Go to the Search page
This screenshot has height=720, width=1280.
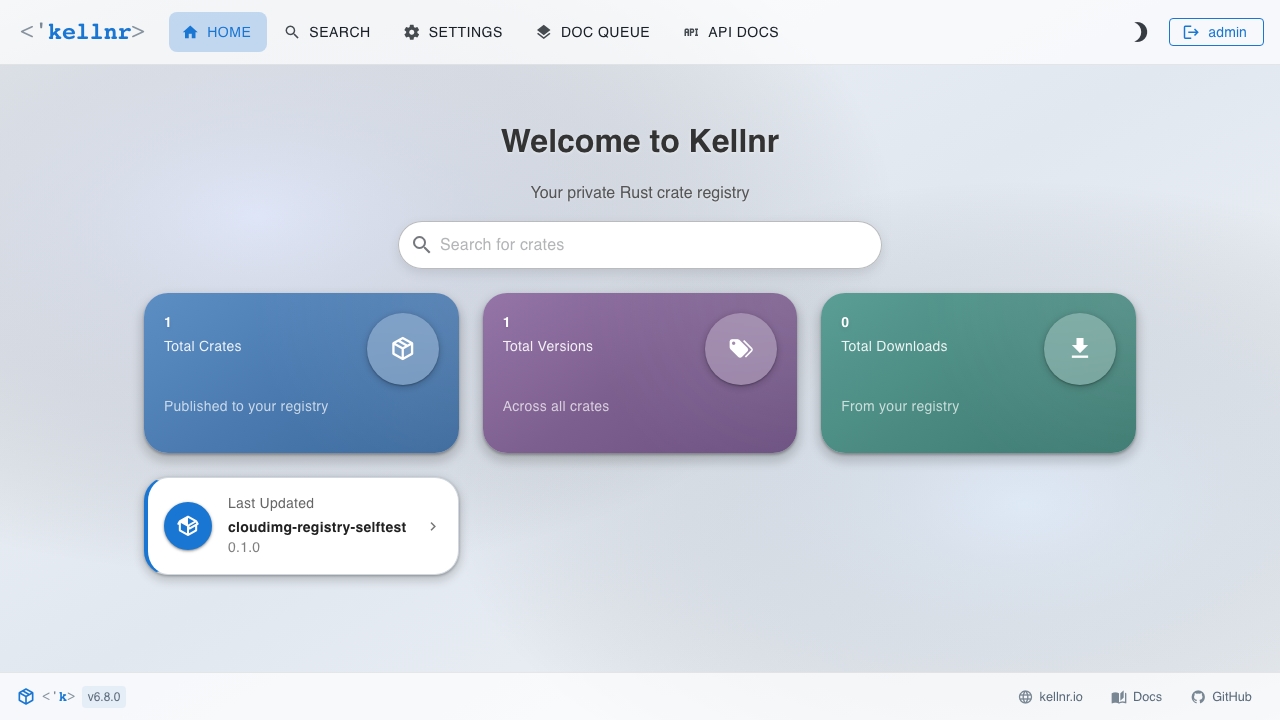pos(327,32)
